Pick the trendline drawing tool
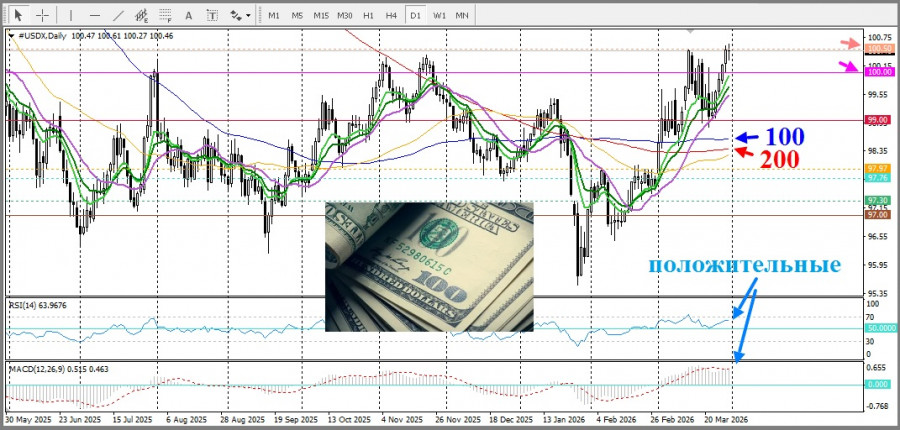This screenshot has height=430, width=900. tap(119, 15)
